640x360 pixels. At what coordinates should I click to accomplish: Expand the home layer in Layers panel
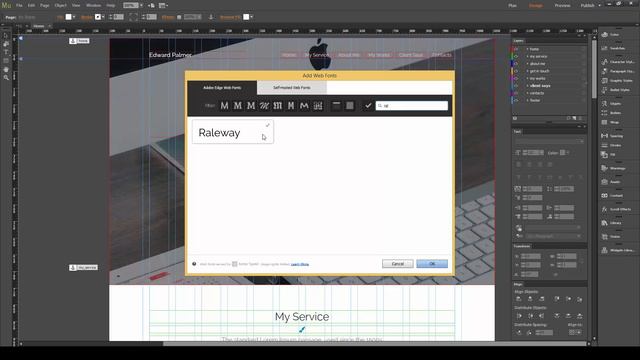coord(527,49)
